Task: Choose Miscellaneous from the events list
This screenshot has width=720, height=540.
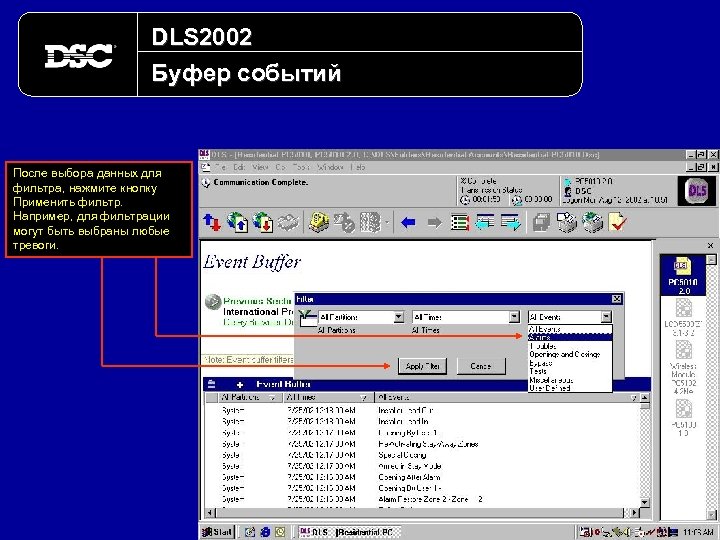Action: pos(570,380)
